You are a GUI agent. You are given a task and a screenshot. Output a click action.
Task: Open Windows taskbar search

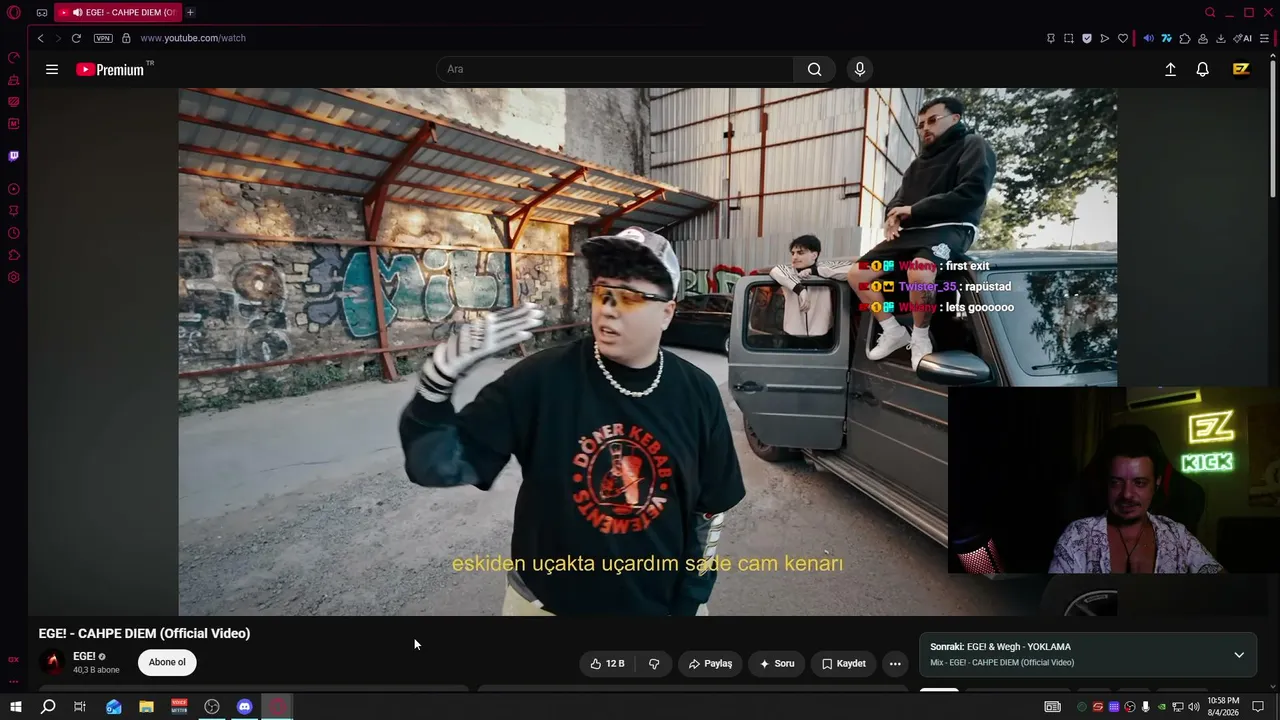47,707
